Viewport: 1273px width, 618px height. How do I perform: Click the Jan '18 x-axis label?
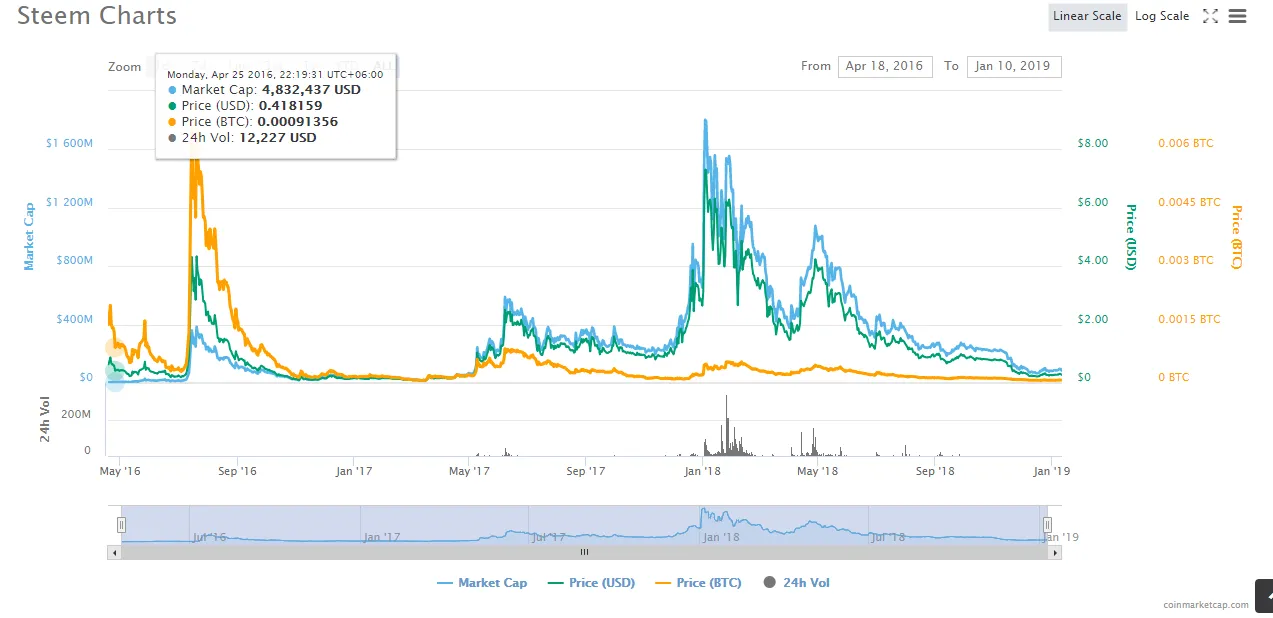coord(703,470)
